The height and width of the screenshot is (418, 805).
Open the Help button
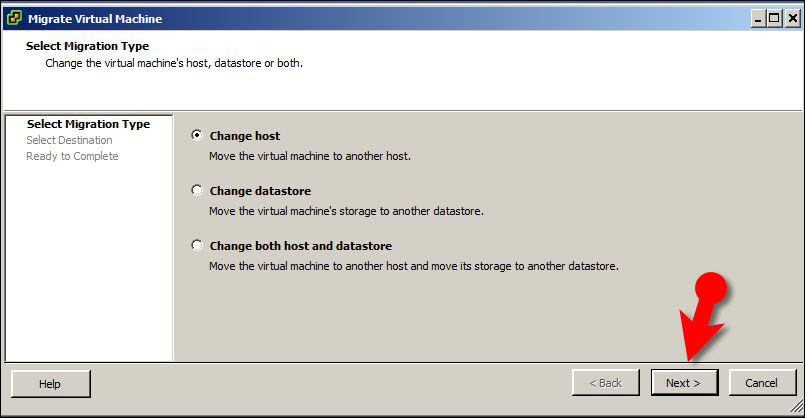[50, 384]
